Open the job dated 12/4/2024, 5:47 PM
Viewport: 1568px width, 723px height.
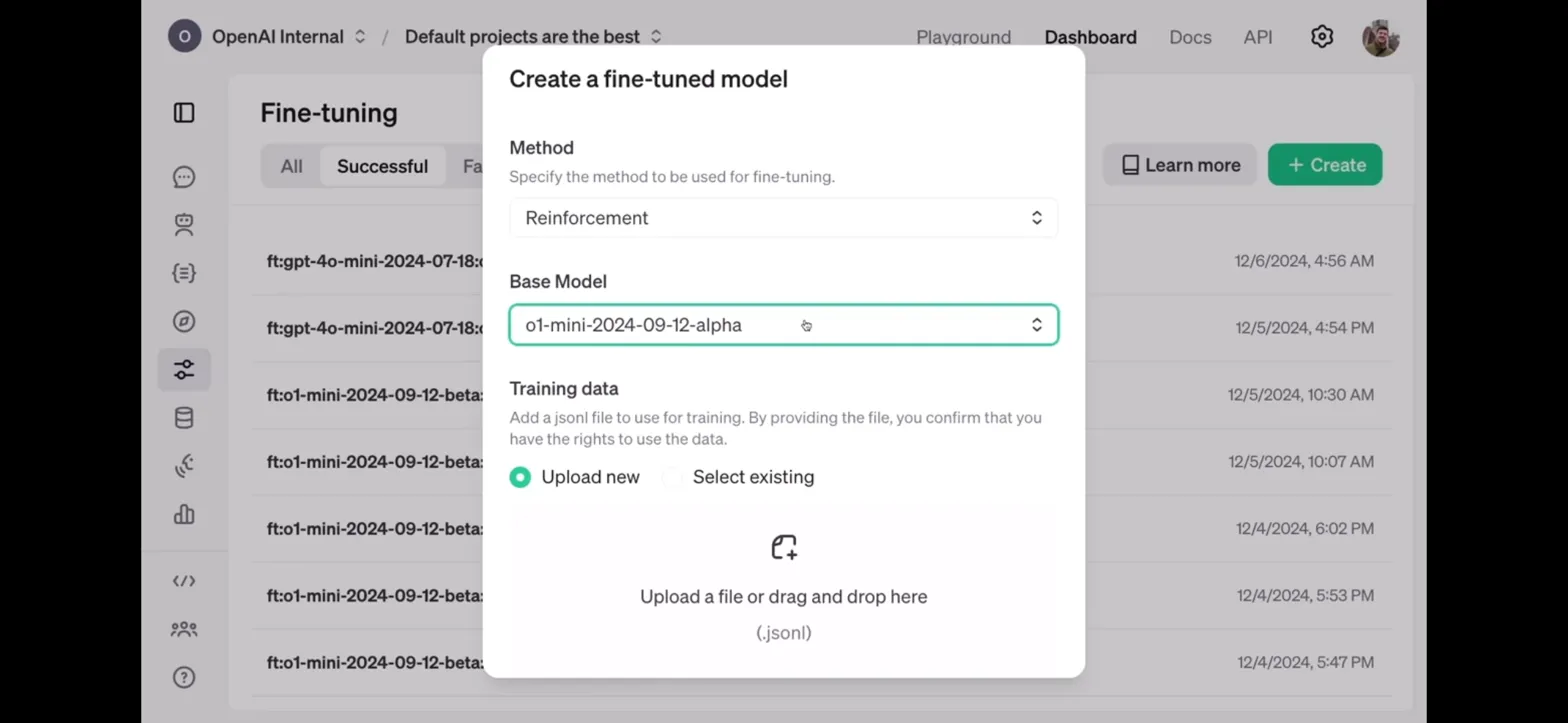coord(820,662)
